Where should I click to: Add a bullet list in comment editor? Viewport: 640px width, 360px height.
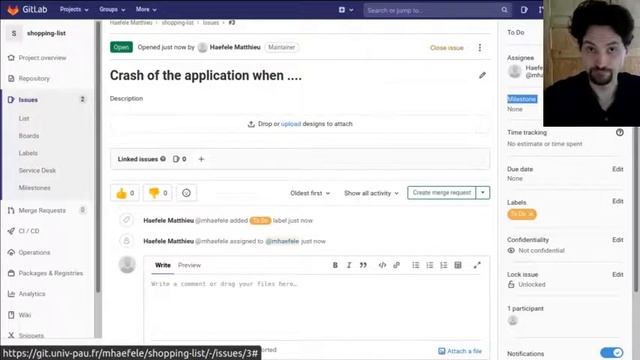pyautogui.click(x=416, y=265)
